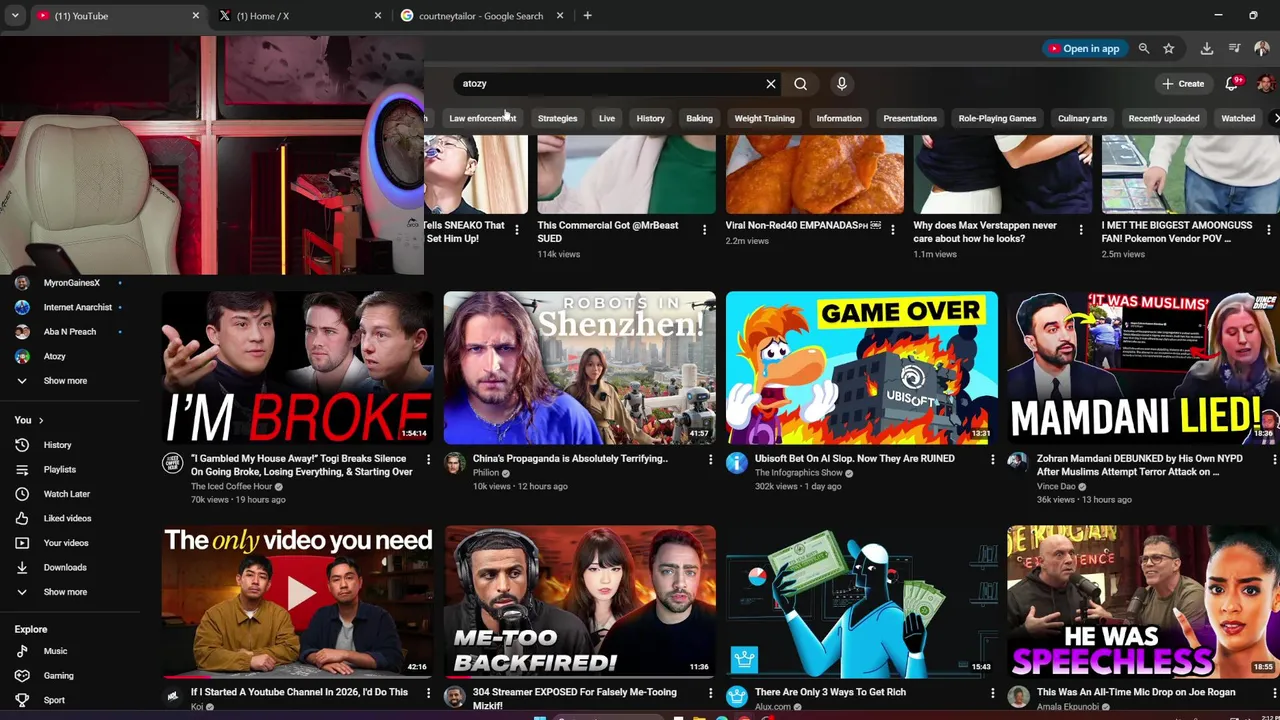Select the Law enforcement chip

coord(482,118)
